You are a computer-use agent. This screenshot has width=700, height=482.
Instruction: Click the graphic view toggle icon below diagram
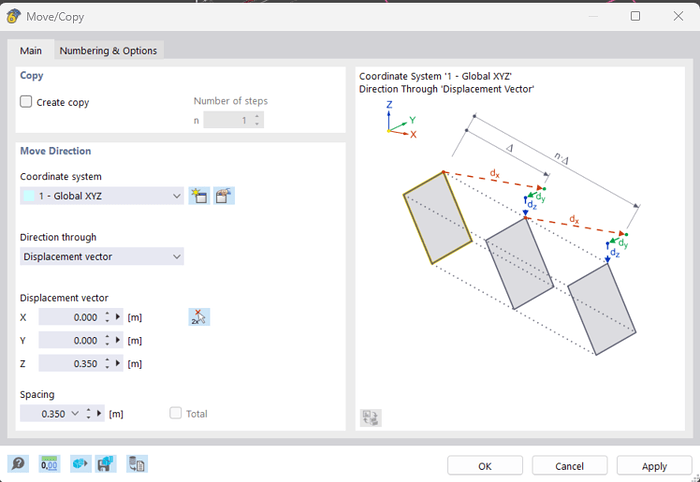(x=371, y=418)
